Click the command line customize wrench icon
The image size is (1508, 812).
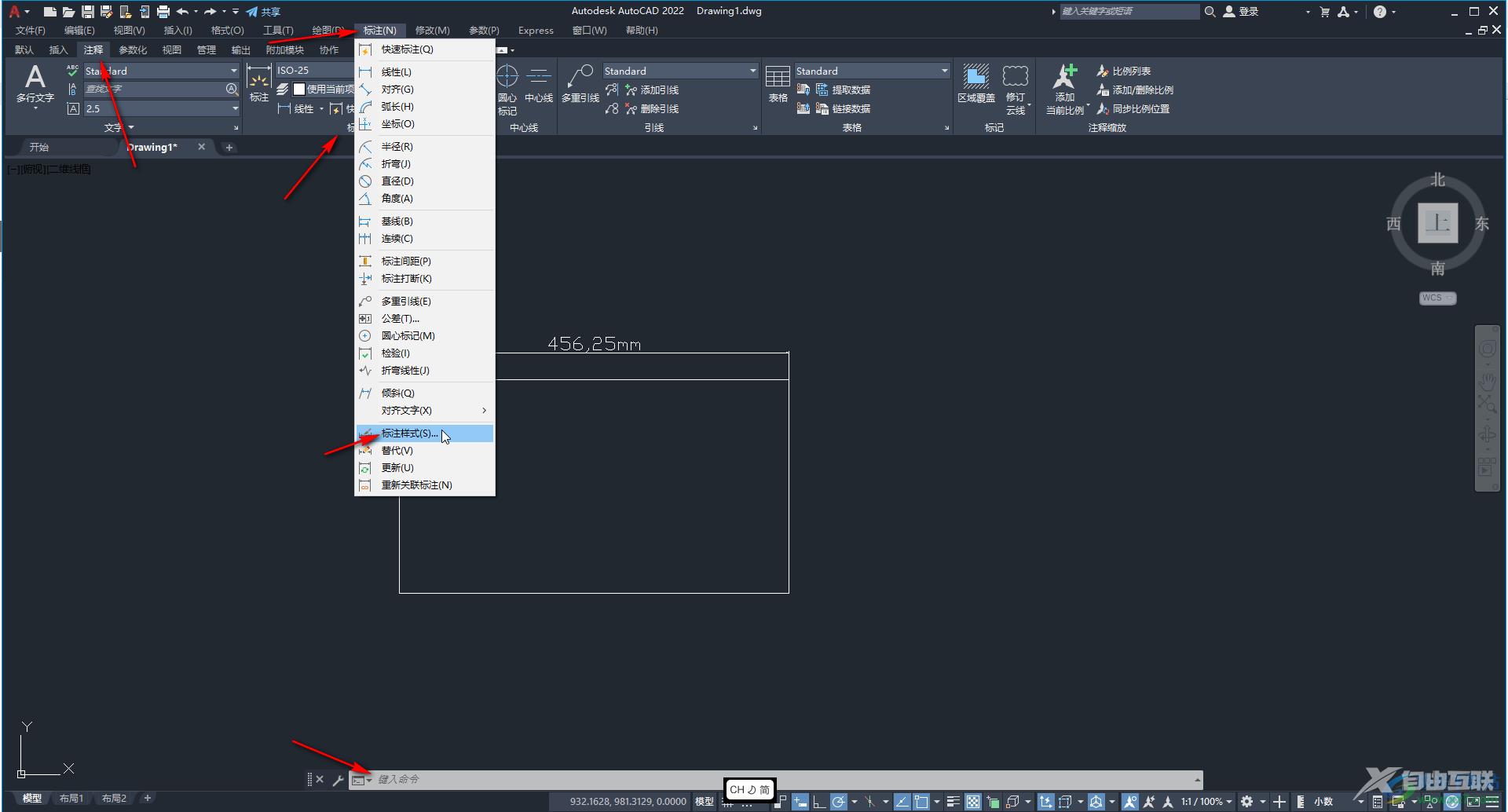338,780
